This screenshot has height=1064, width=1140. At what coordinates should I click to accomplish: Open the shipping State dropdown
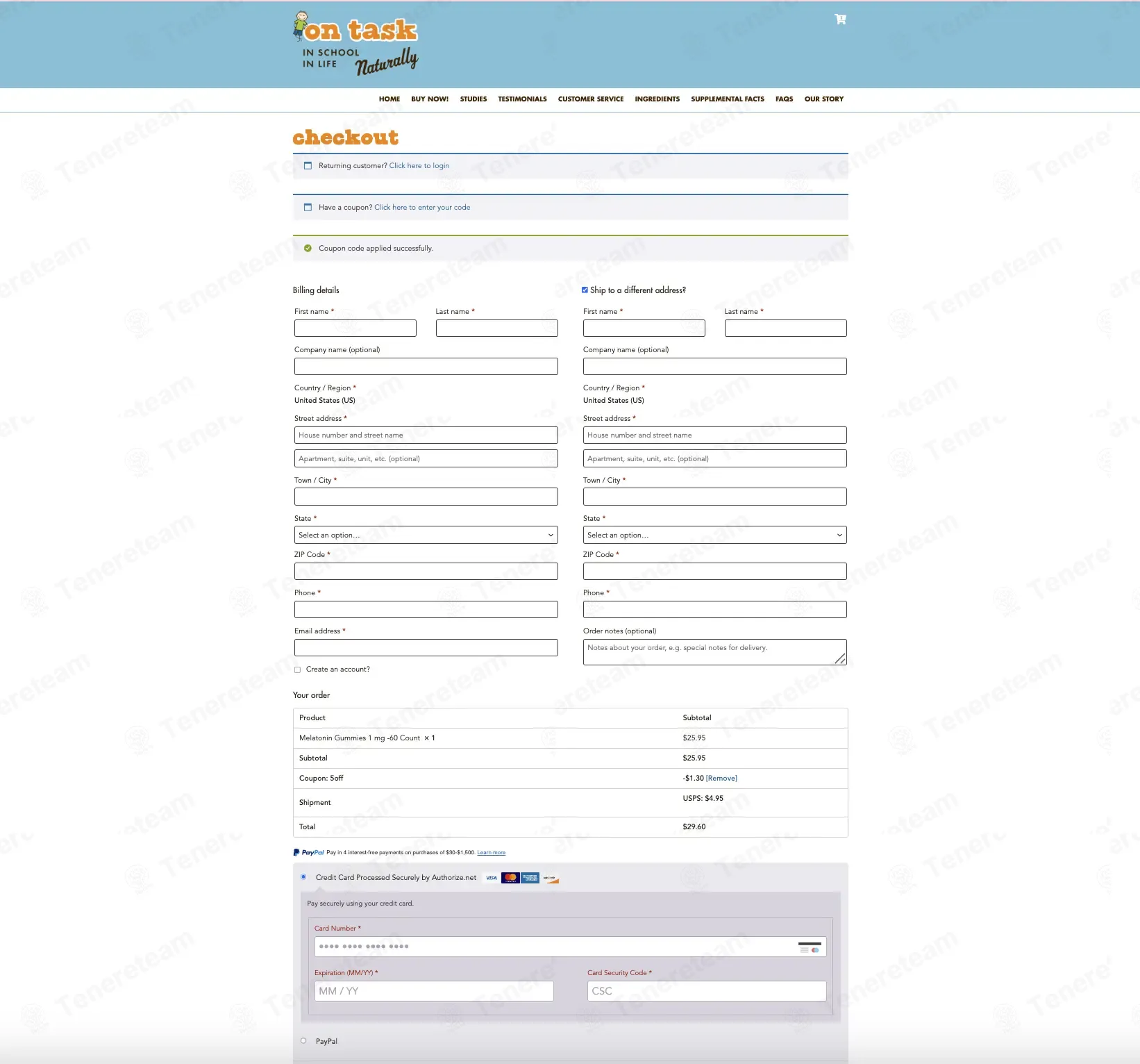[715, 535]
